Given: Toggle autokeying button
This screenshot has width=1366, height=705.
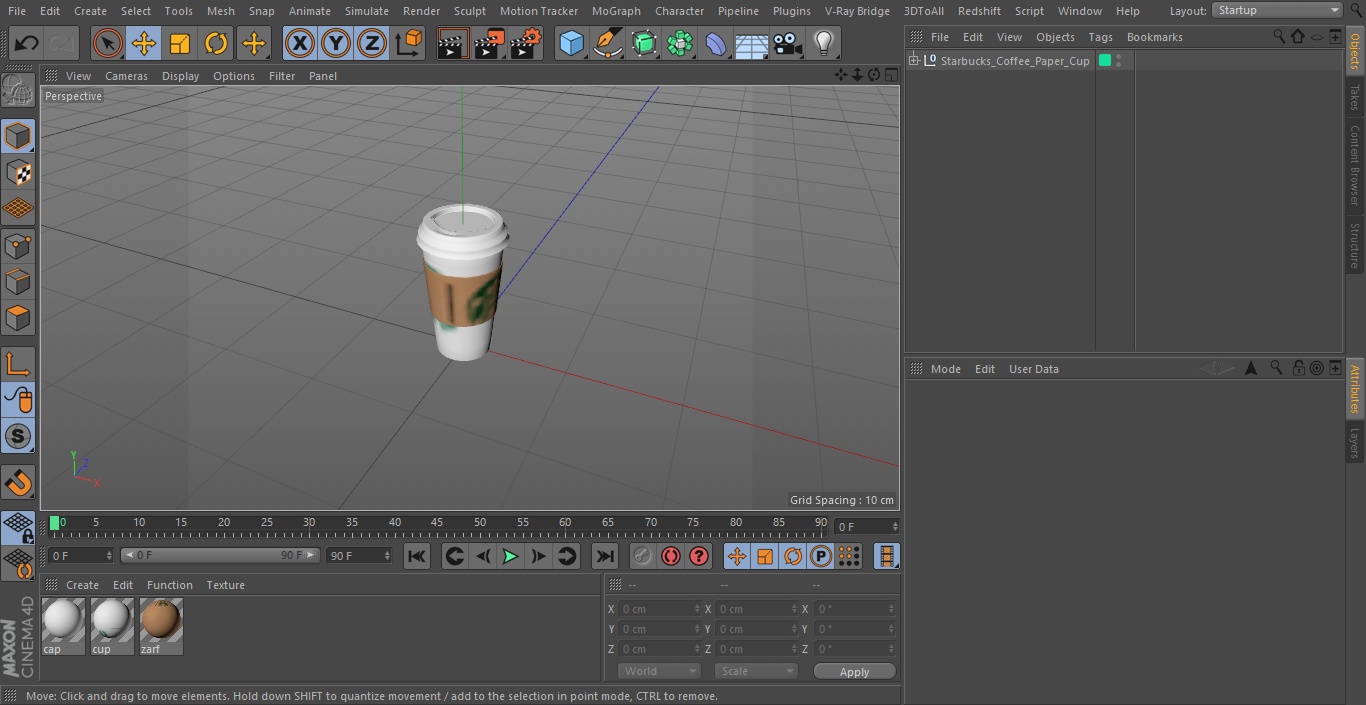Looking at the screenshot, I should point(671,556).
